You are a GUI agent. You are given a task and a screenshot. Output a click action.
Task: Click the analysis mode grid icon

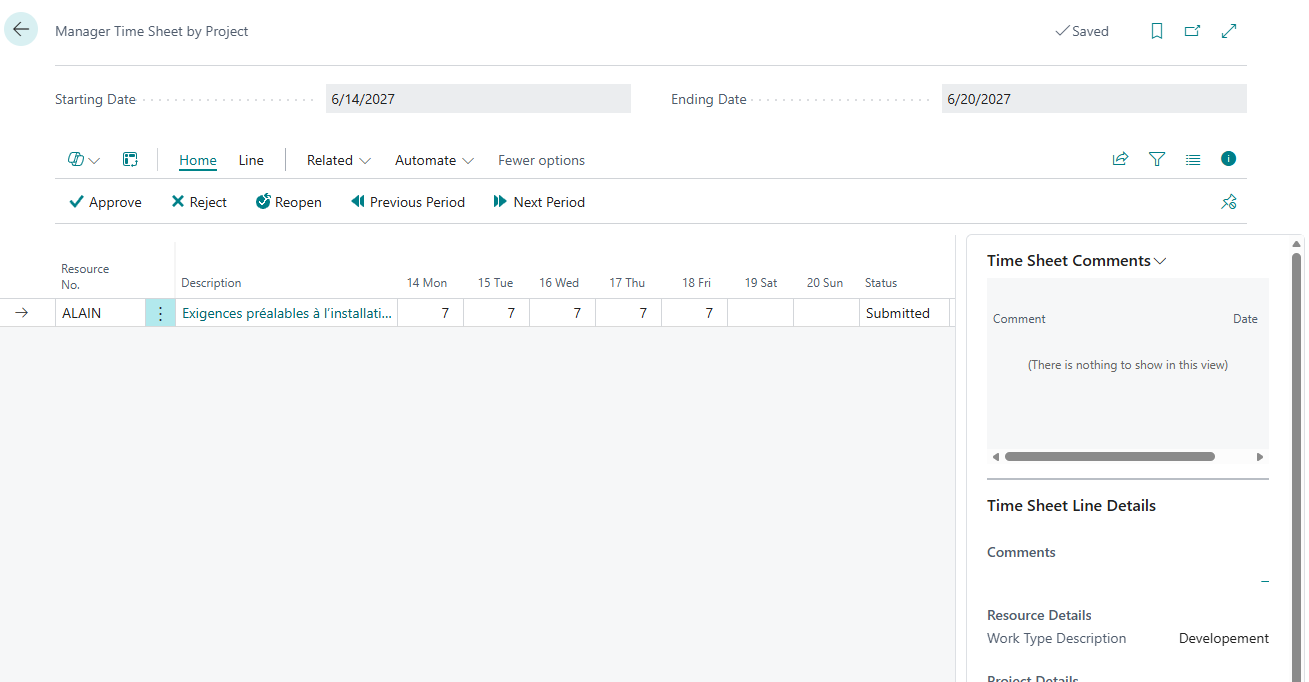(130, 160)
